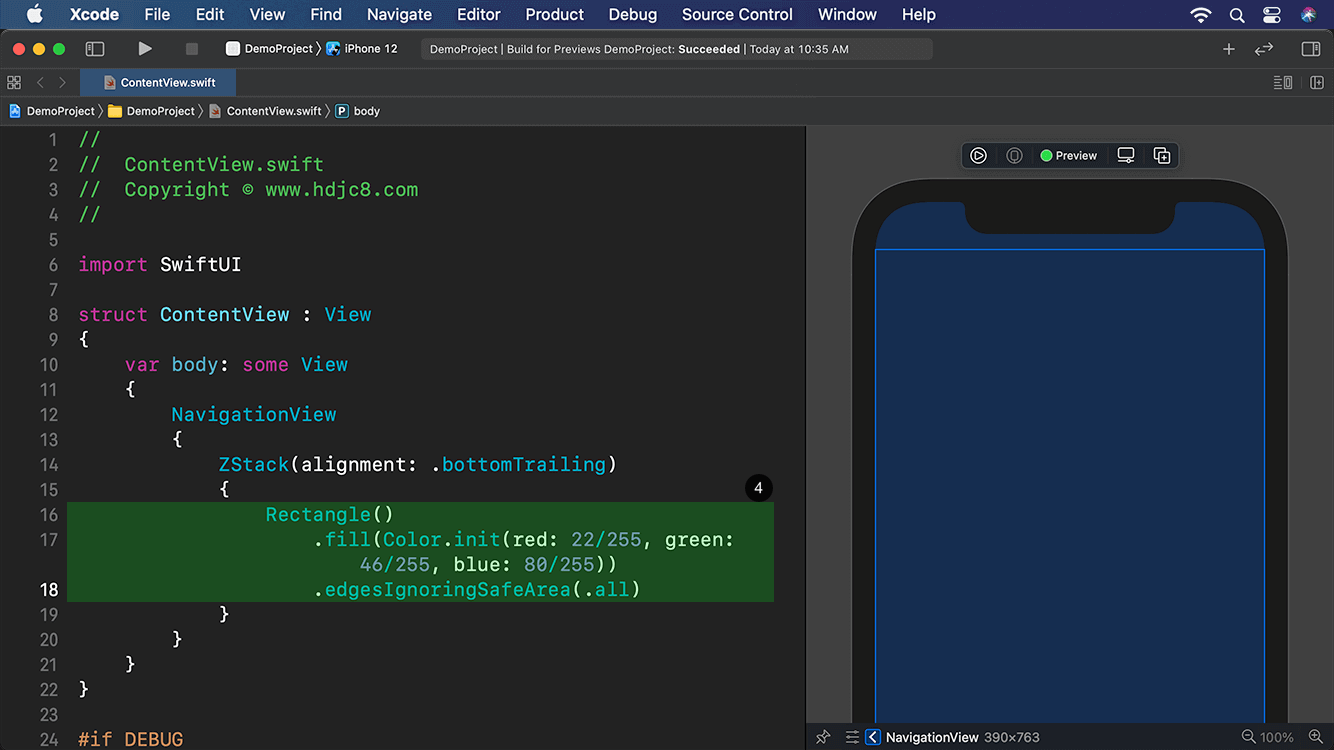This screenshot has height=750, width=1334.
Task: Click the .bottomTrailing alignment text
Action: click(518, 464)
